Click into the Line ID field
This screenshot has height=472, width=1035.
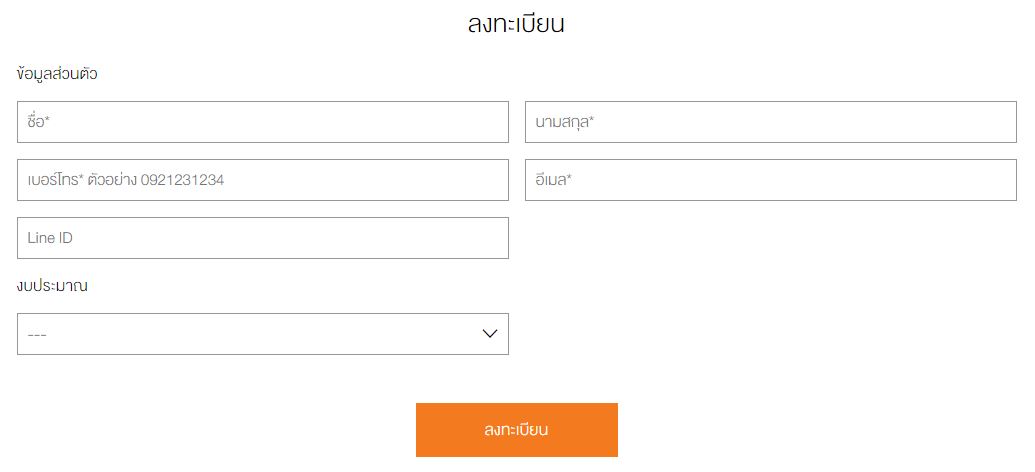(262, 238)
